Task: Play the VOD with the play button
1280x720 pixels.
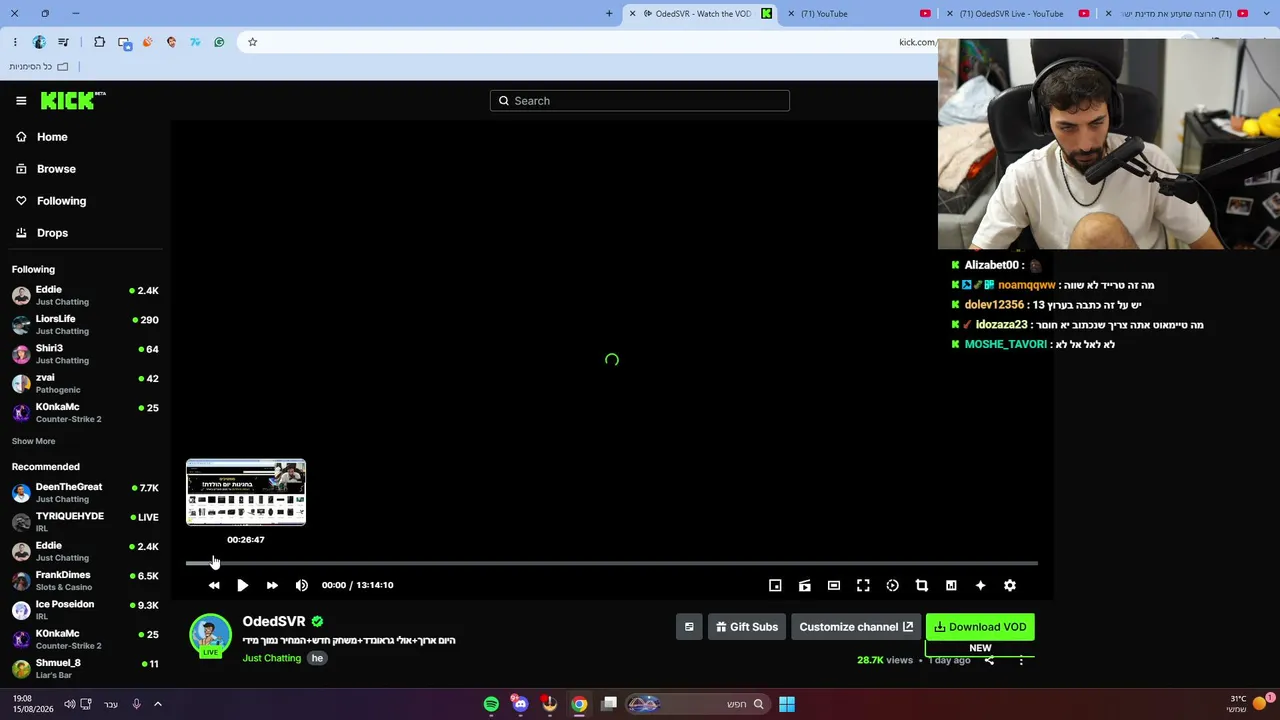Action: click(242, 585)
